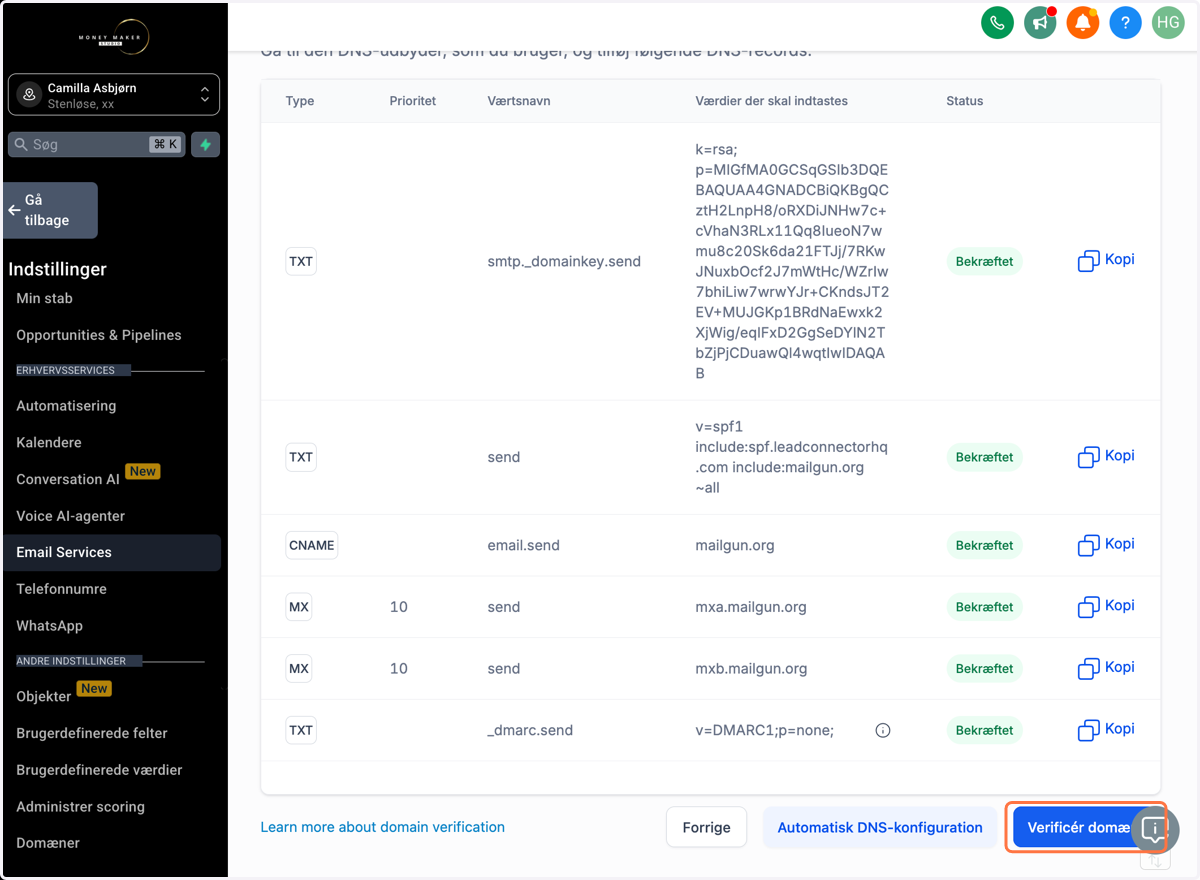Open Objekter settings
The width and height of the screenshot is (1200, 880).
(x=44, y=696)
